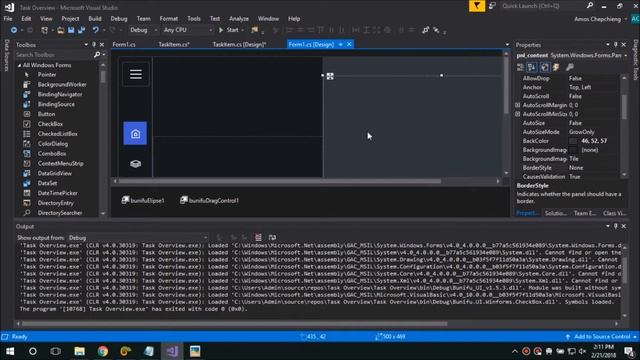Click the notifications filter flag icon
Screen dimensions: 640x360
[477, 6]
